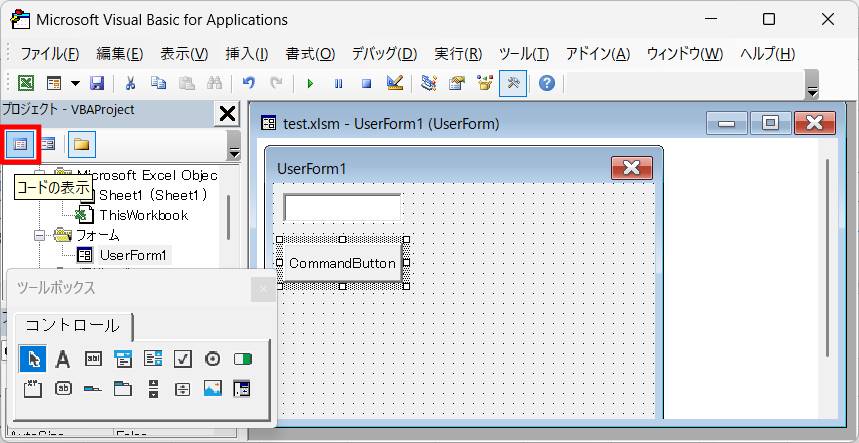Image resolution: width=859 pixels, height=443 pixels.
Task: Click the Break pause icon
Action: click(339, 84)
